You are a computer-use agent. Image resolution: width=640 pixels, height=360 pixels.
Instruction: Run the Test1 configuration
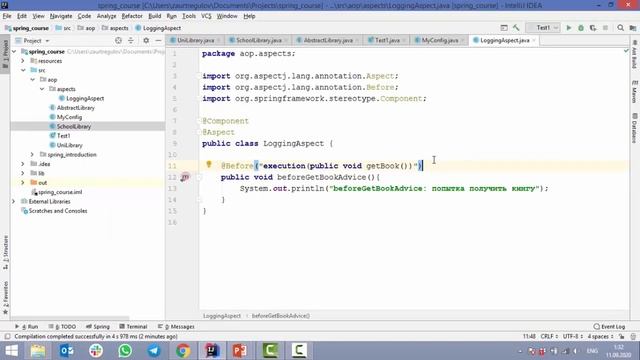pos(569,28)
